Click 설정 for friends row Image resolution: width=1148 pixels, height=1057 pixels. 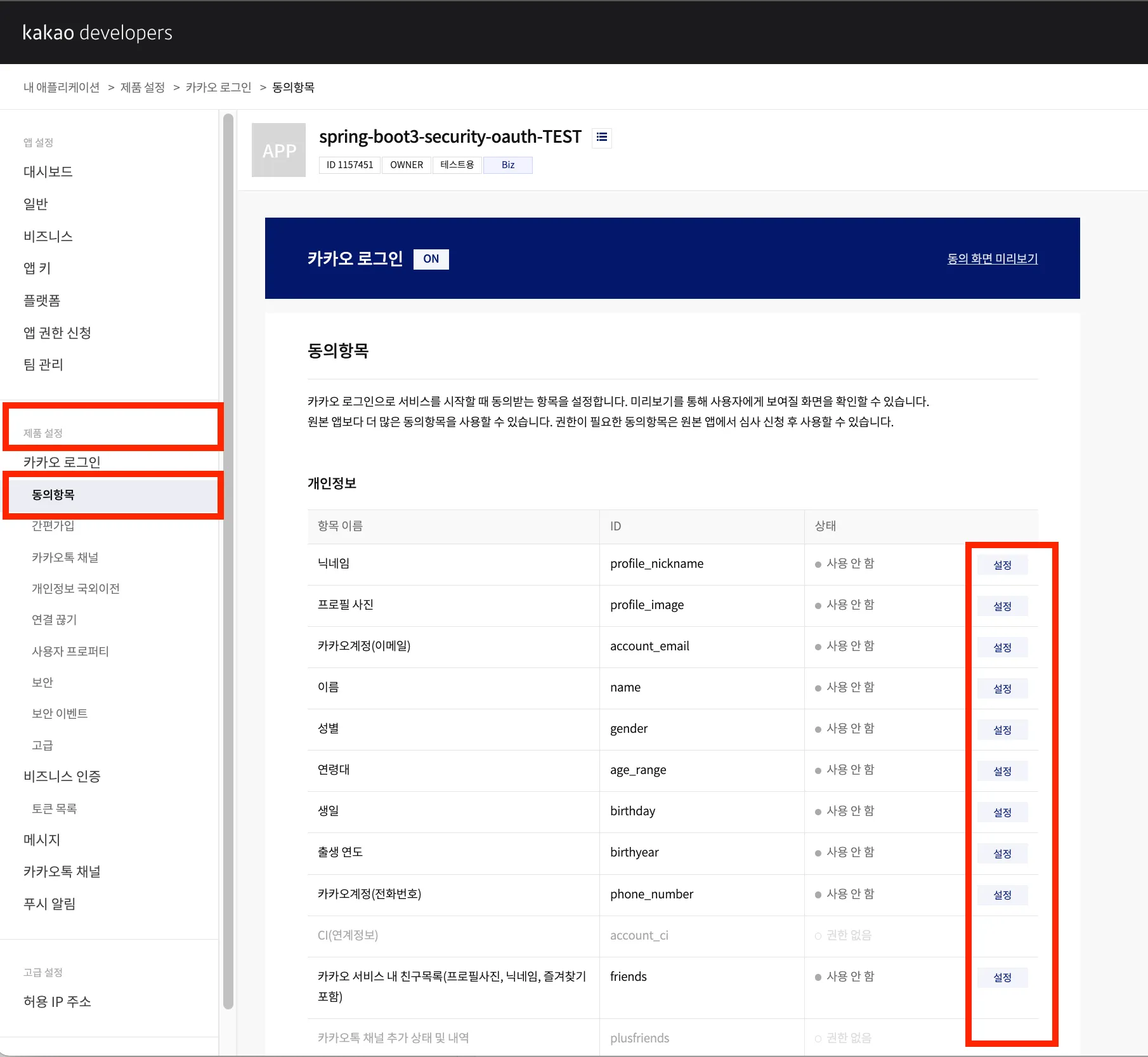1002,978
